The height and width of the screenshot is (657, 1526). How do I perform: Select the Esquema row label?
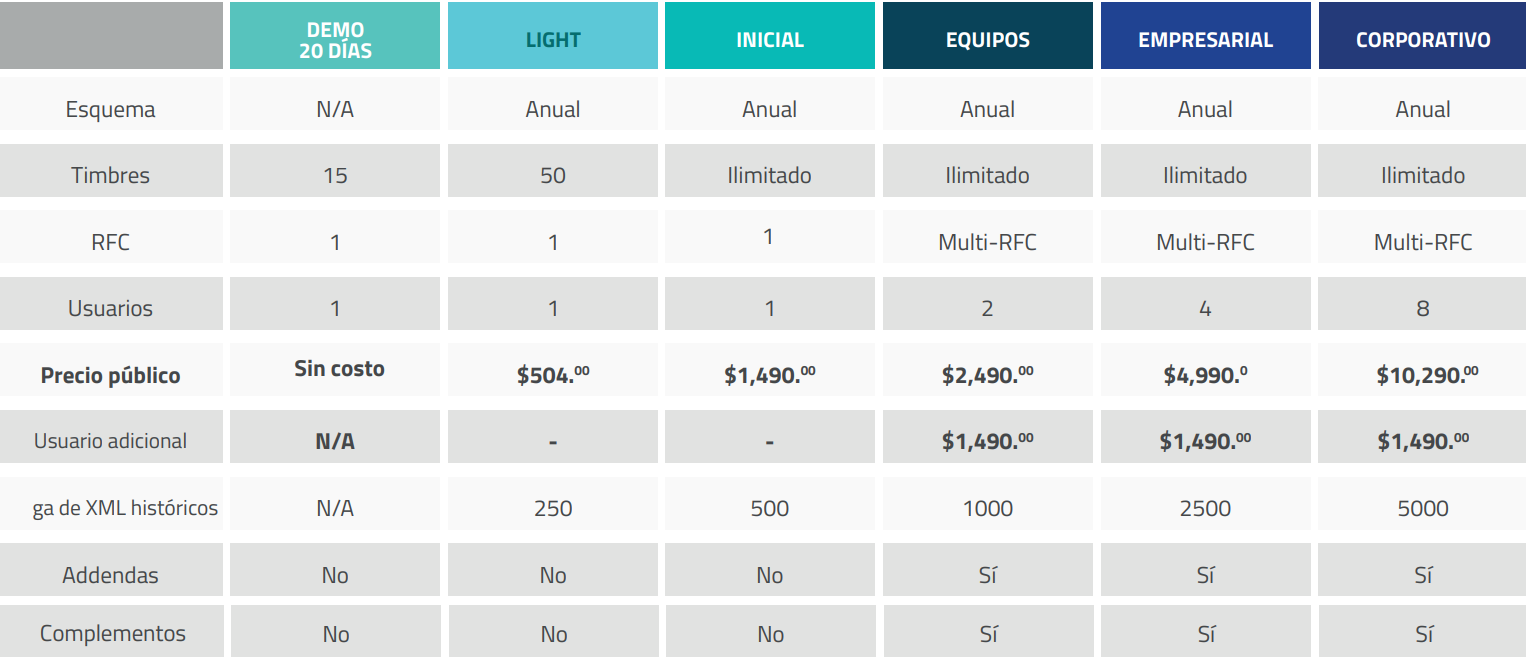pyautogui.click(x=111, y=109)
